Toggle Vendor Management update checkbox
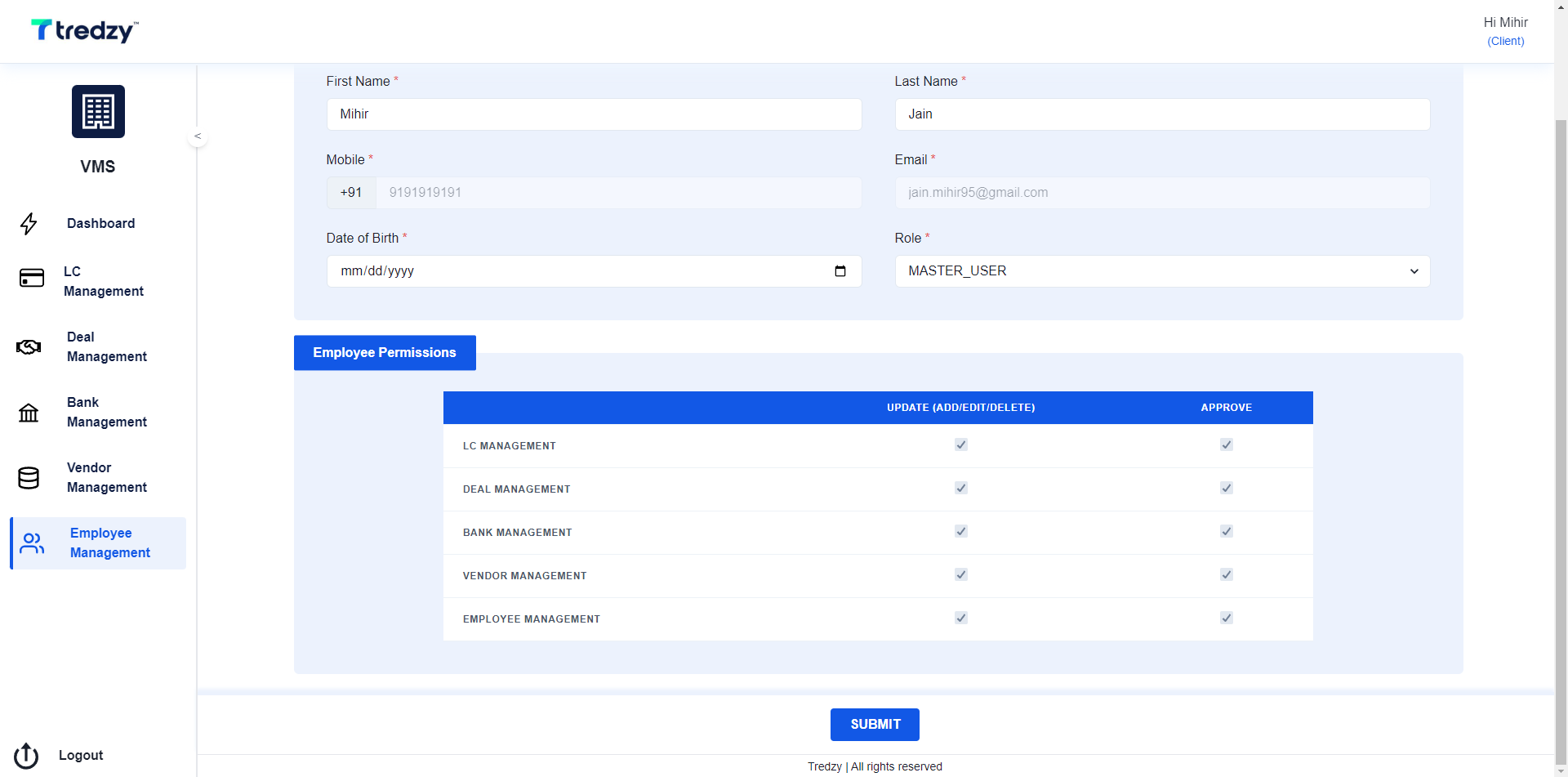 (961, 574)
